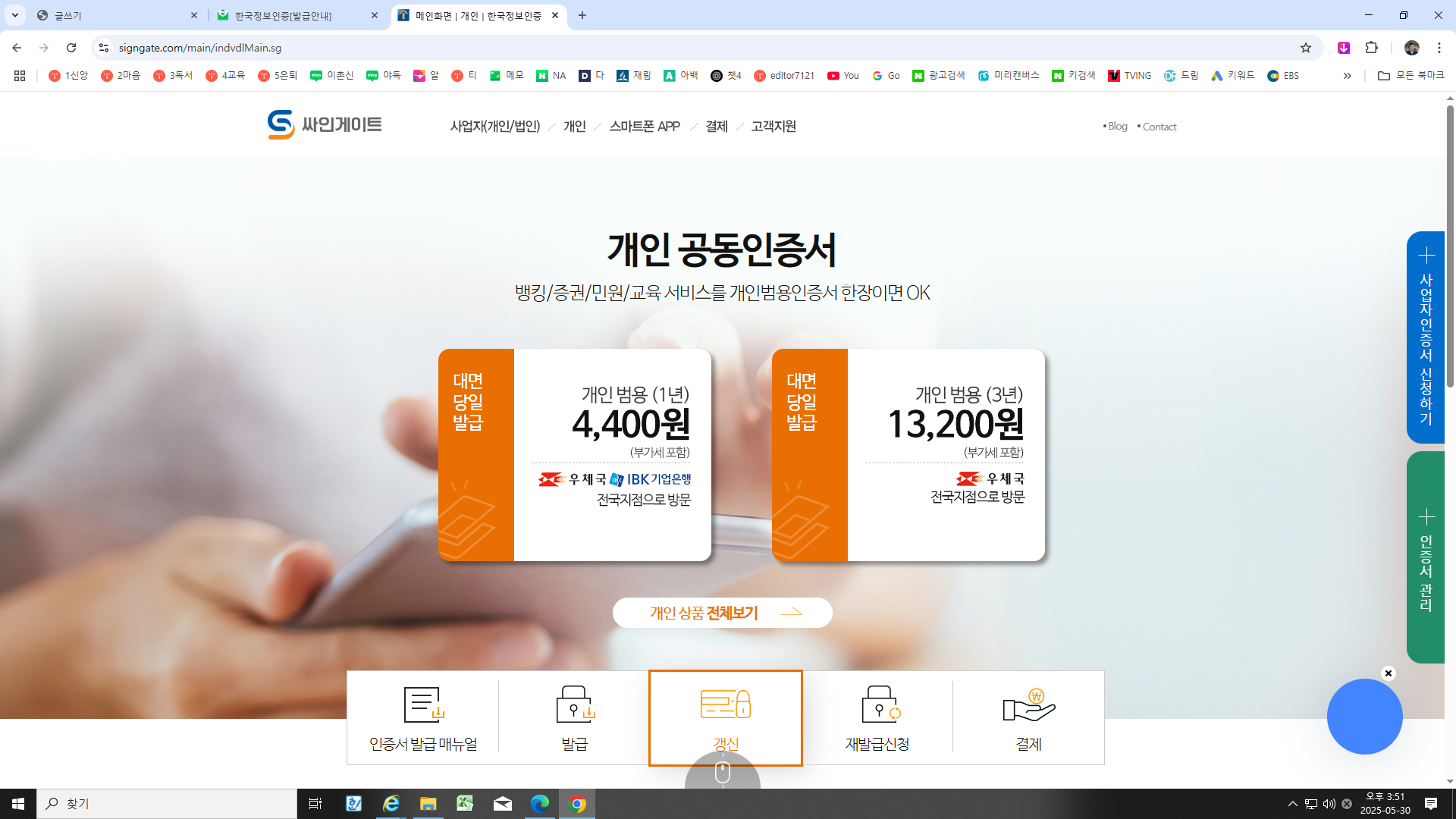Click the 재발급신청 lock-refresh icon
This screenshot has height=819, width=1456.
(x=878, y=705)
